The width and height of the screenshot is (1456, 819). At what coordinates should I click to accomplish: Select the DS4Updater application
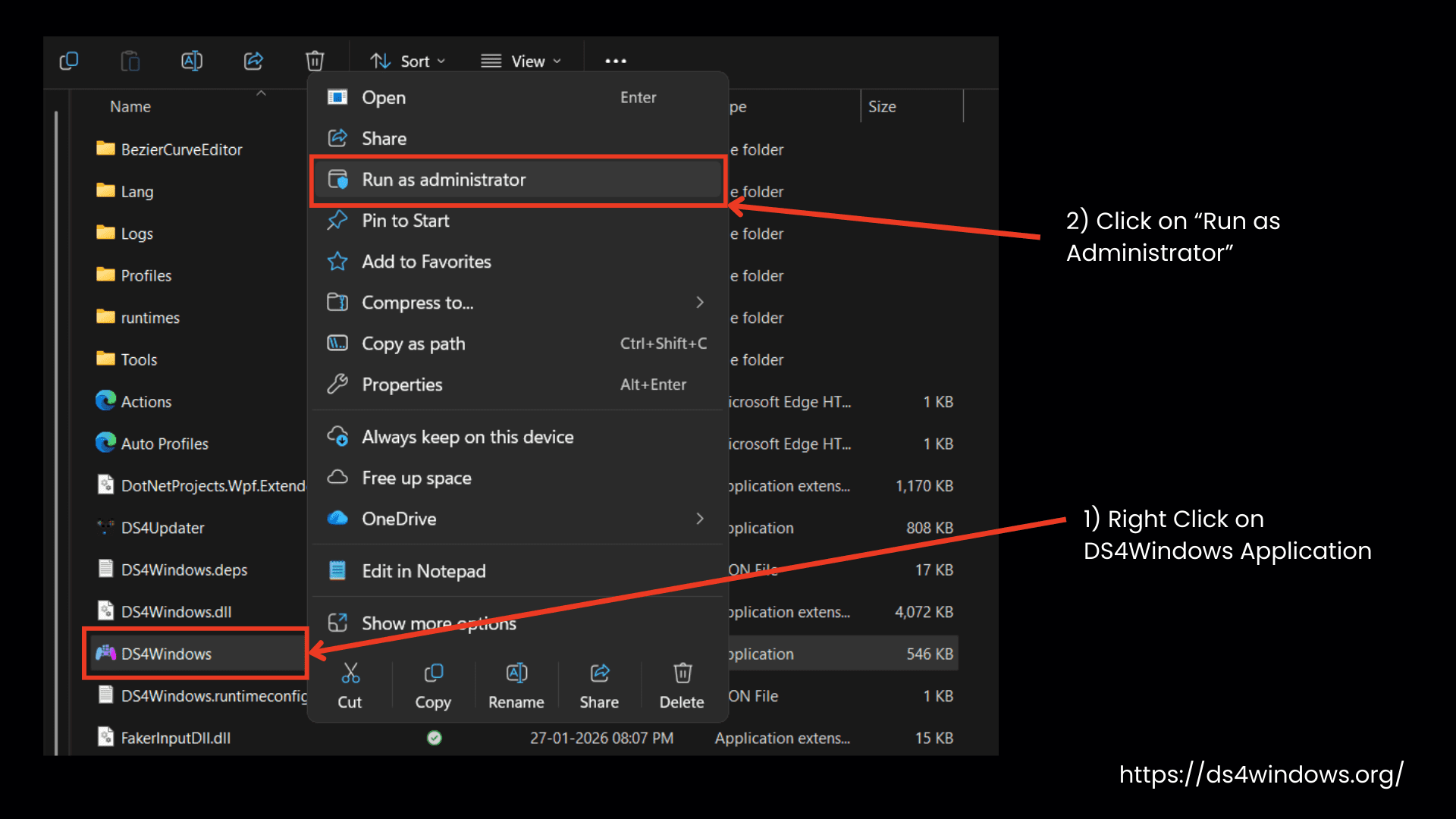[x=150, y=528]
